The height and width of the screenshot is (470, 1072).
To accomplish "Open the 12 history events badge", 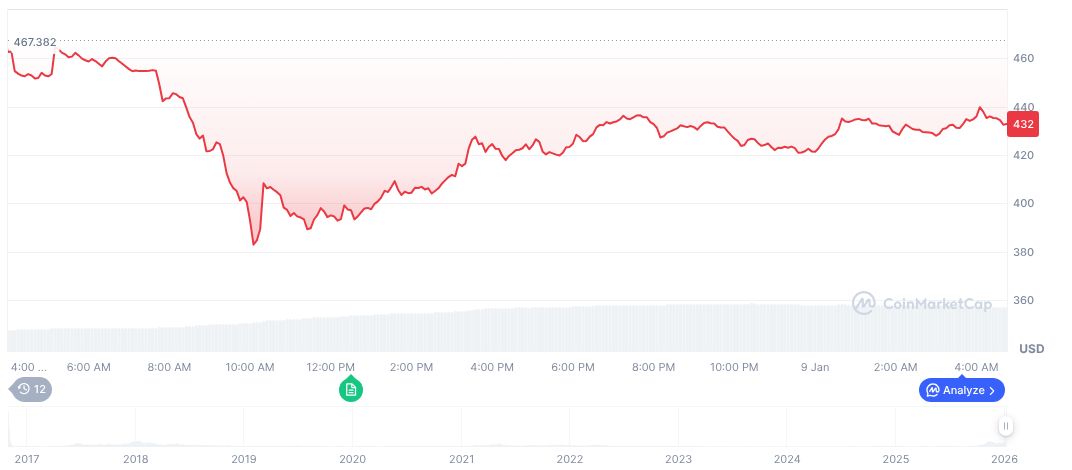I will (x=29, y=389).
